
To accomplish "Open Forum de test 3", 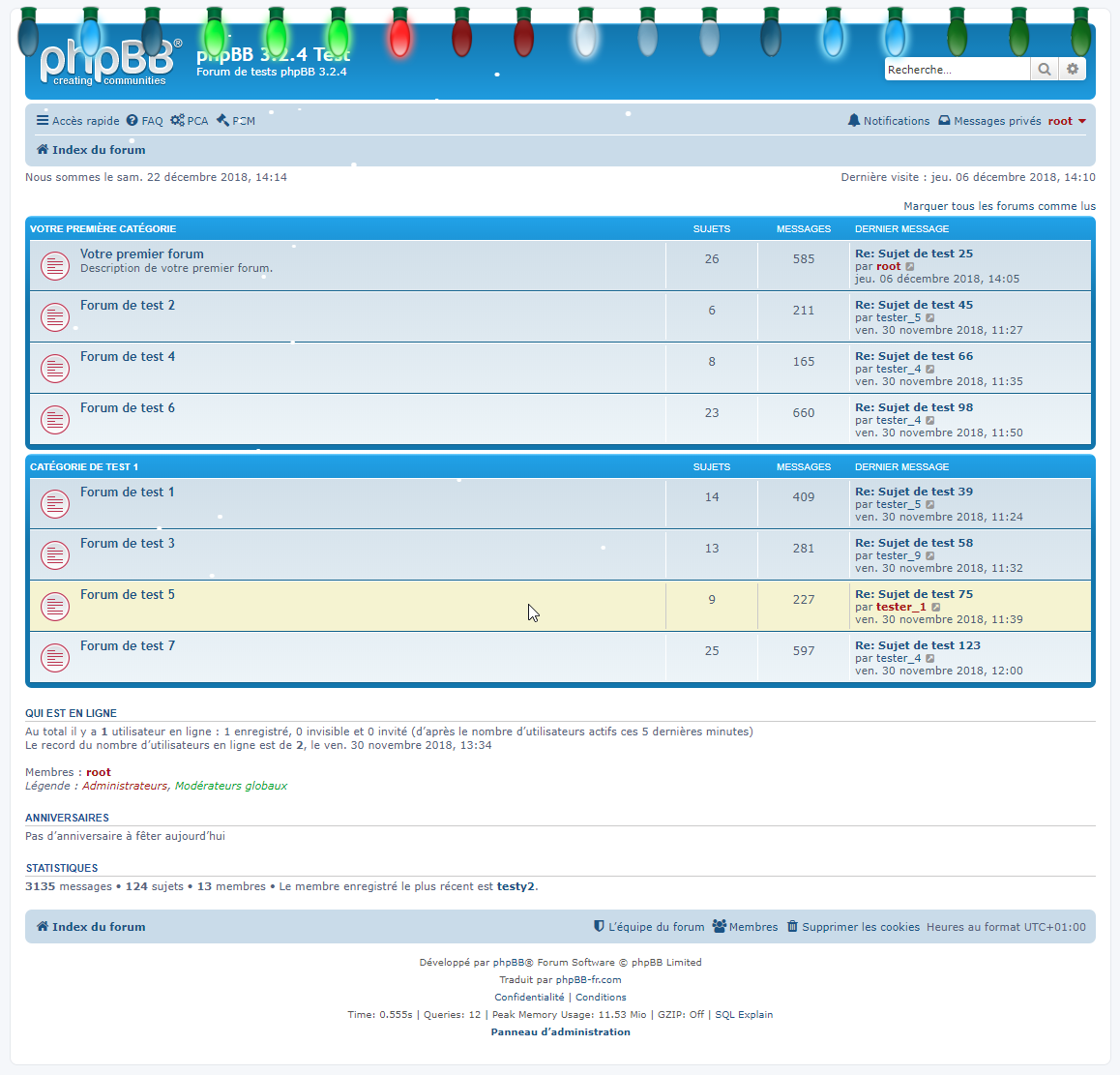I will 128,544.
